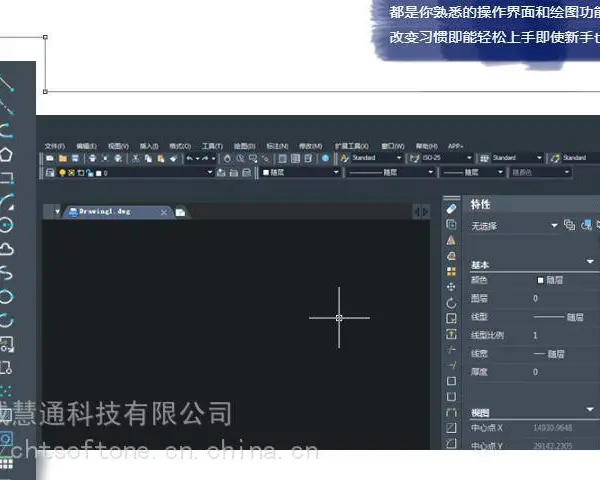600x480 pixels.
Task: Open the text style Standard dropdown
Action: tap(377, 158)
